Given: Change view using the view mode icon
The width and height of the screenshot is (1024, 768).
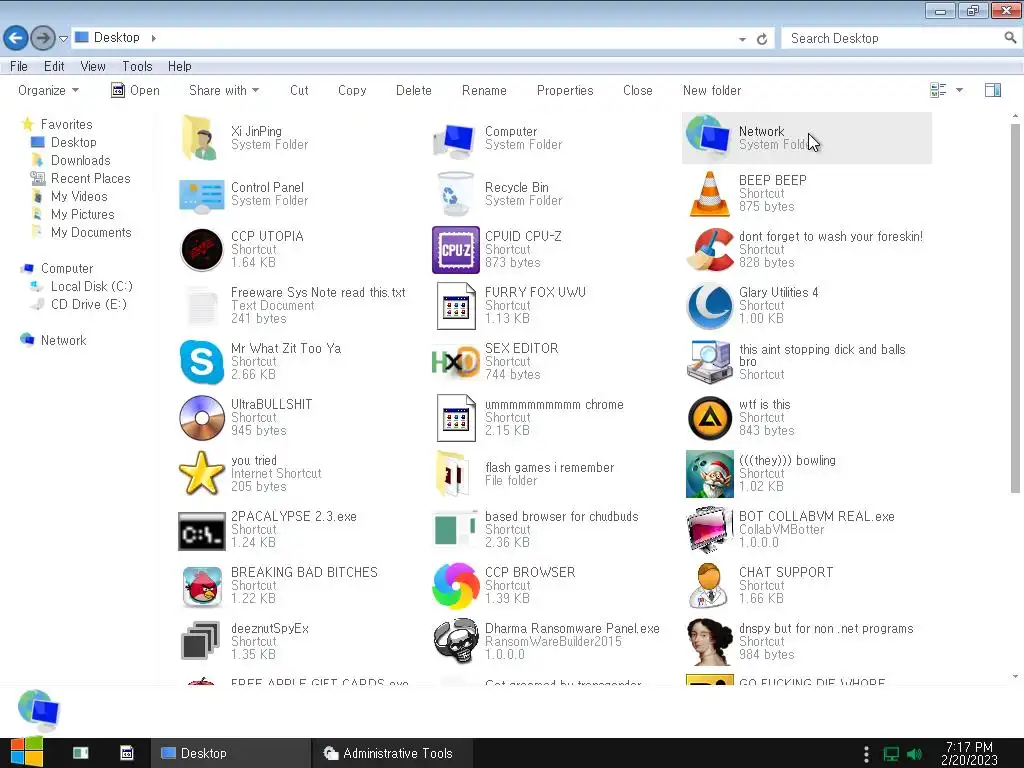Looking at the screenshot, I should (938, 90).
